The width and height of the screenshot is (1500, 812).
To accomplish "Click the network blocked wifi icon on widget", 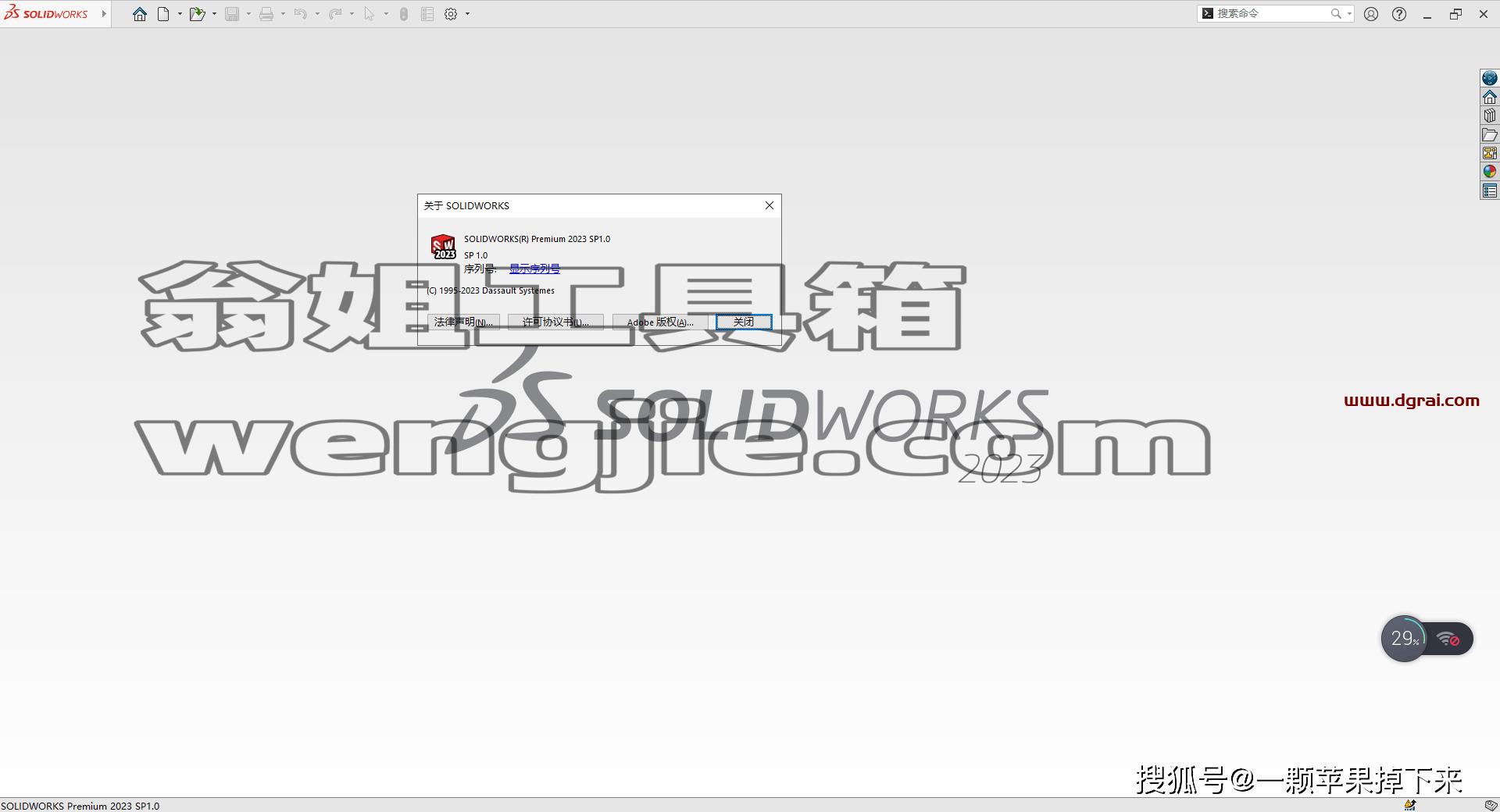I will click(1449, 639).
